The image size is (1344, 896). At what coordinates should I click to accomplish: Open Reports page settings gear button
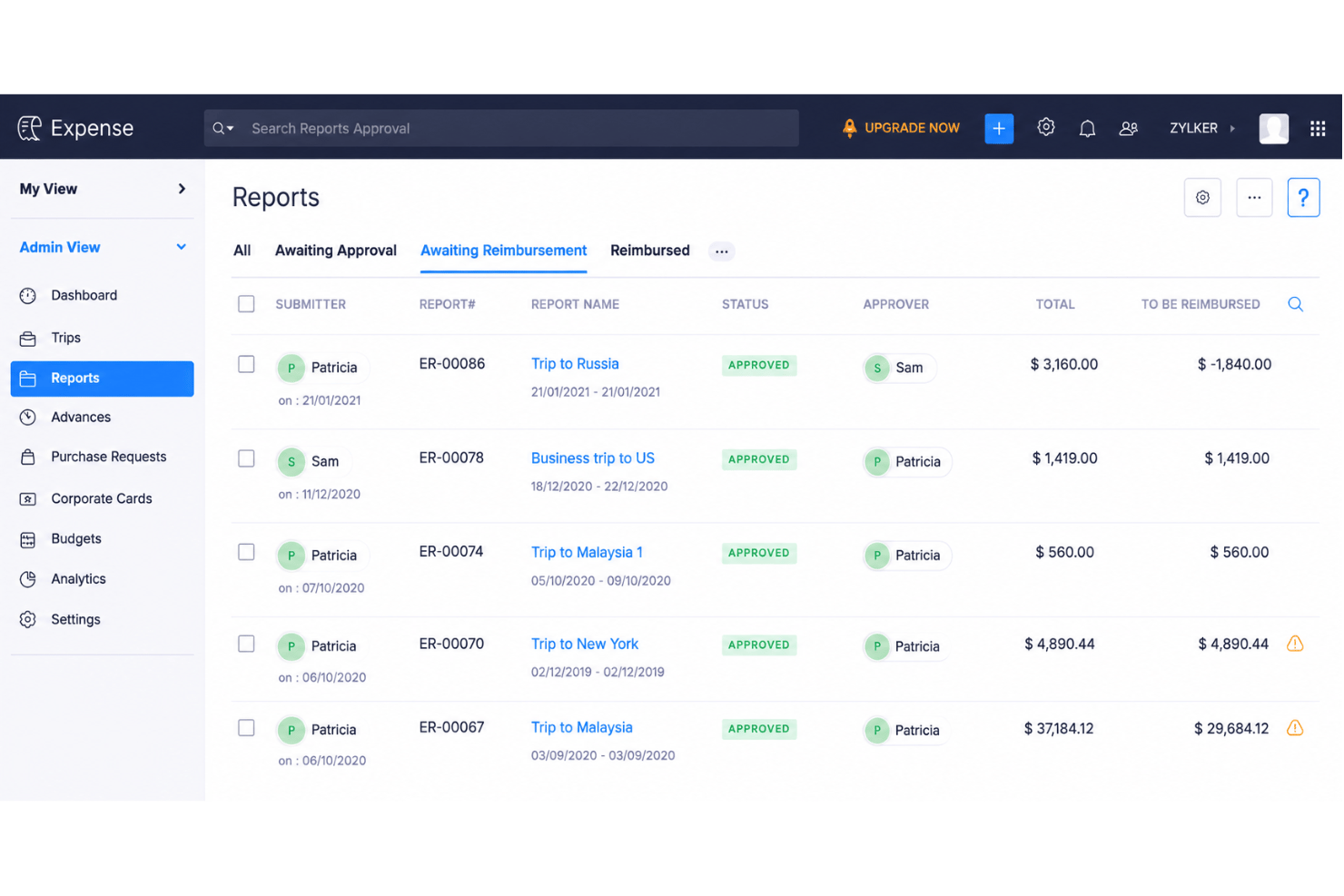[x=1202, y=197]
